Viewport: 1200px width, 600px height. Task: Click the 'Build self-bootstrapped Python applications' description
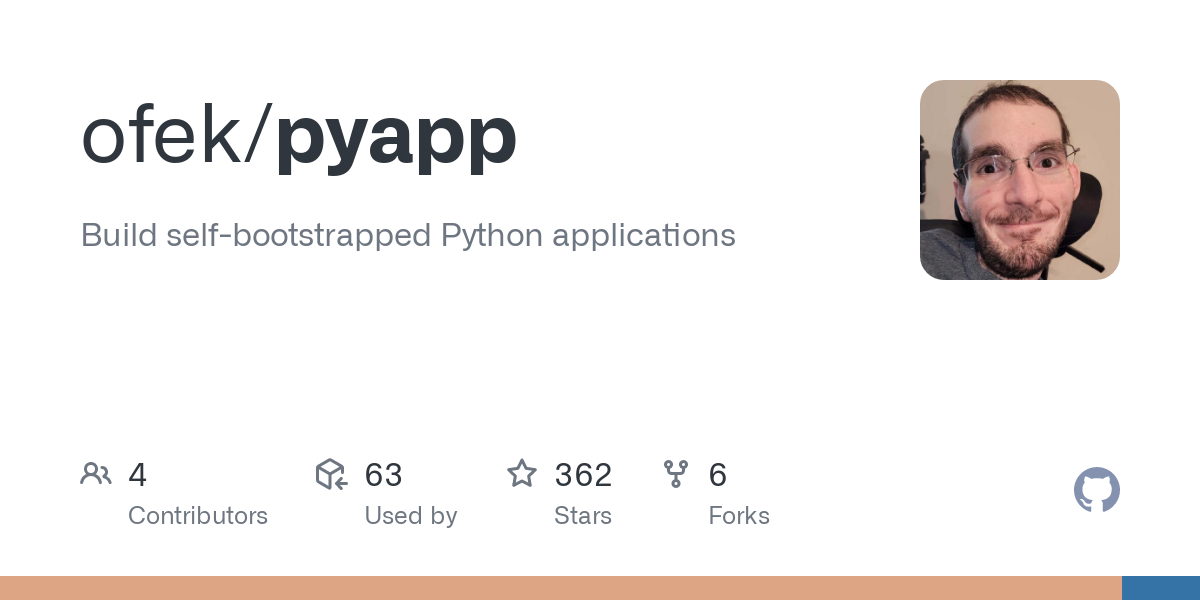pyautogui.click(x=408, y=236)
